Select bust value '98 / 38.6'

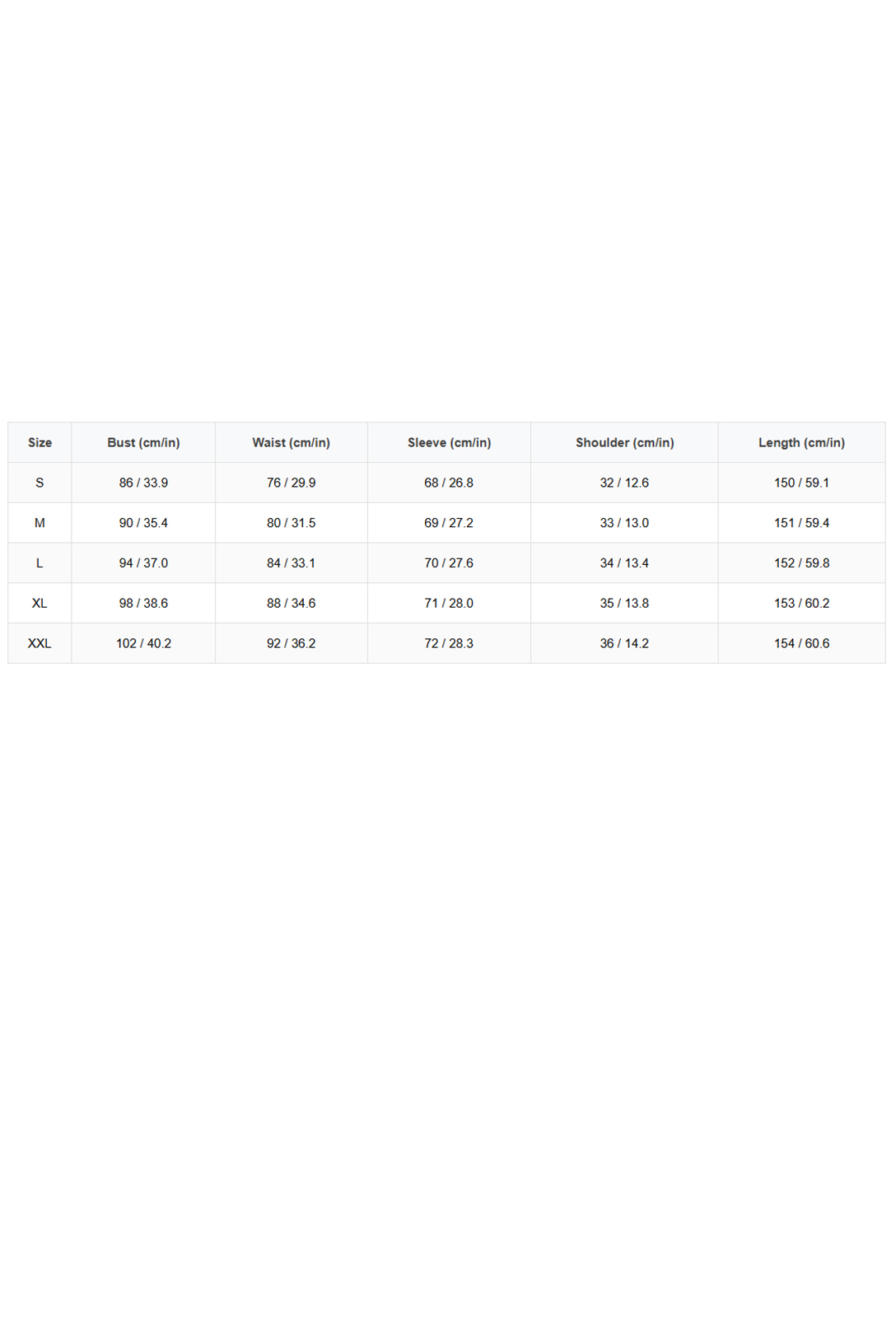(143, 604)
